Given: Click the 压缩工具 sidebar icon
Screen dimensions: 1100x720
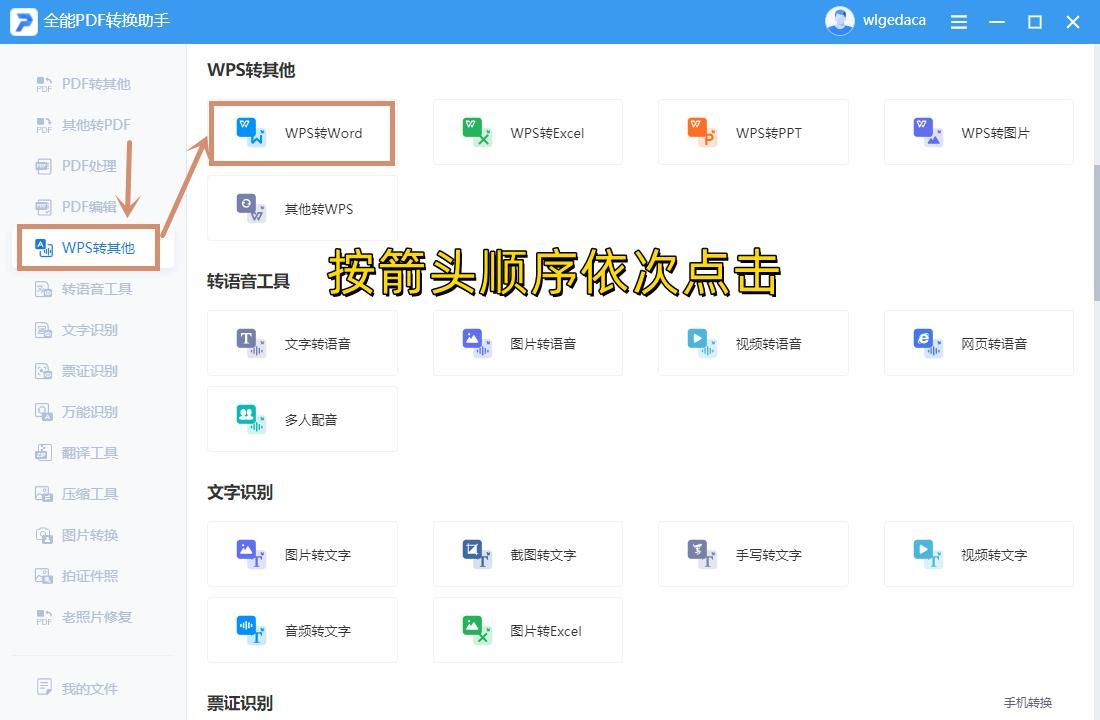Looking at the screenshot, I should point(43,494).
